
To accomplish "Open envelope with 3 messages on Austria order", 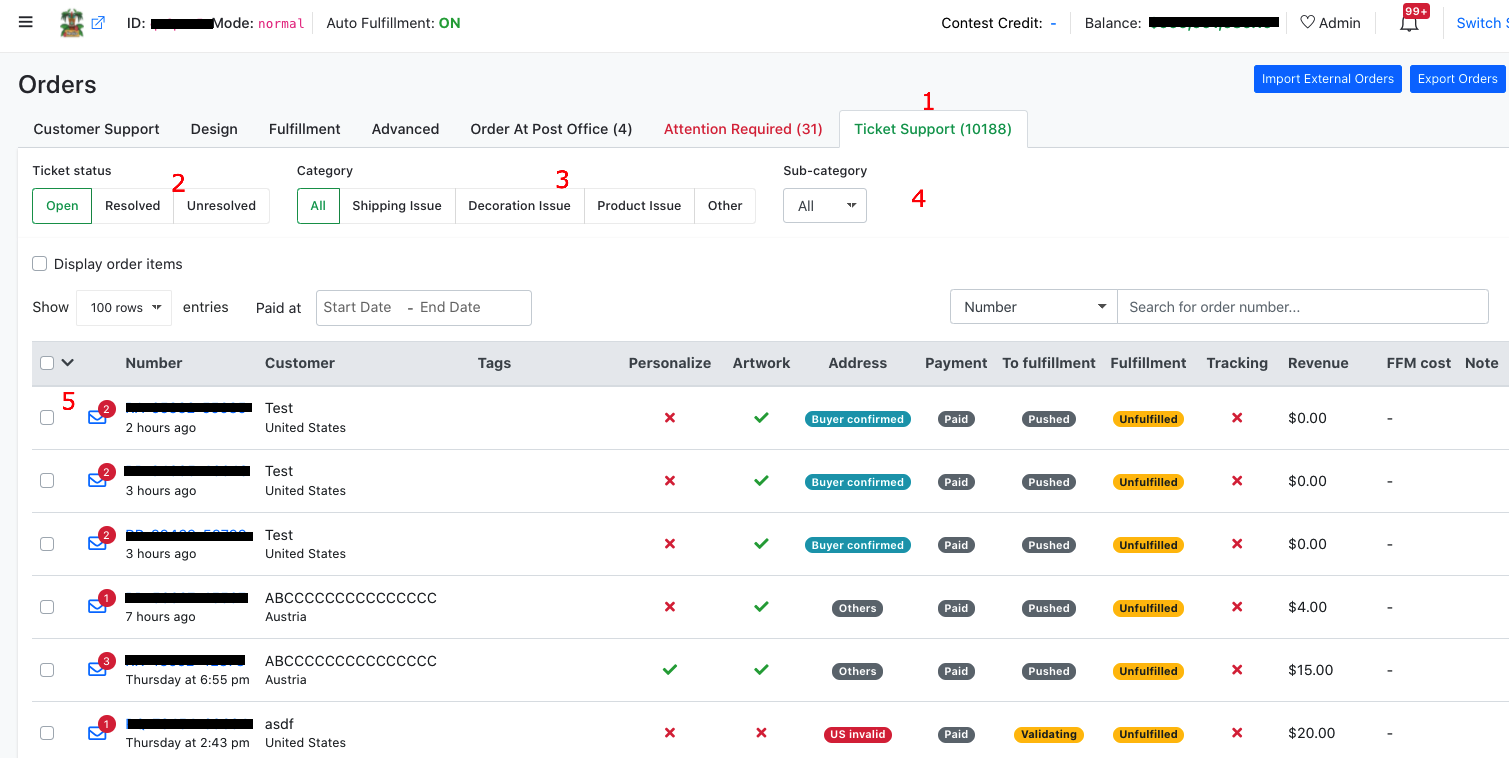I will coord(97,670).
